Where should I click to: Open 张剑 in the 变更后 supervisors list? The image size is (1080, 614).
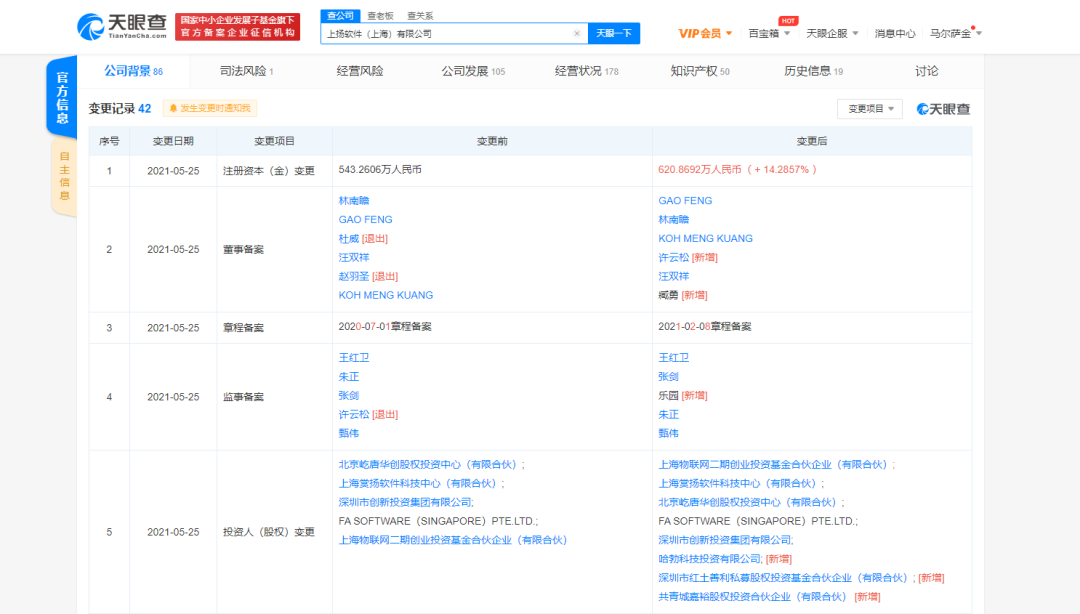pyautogui.click(x=668, y=376)
